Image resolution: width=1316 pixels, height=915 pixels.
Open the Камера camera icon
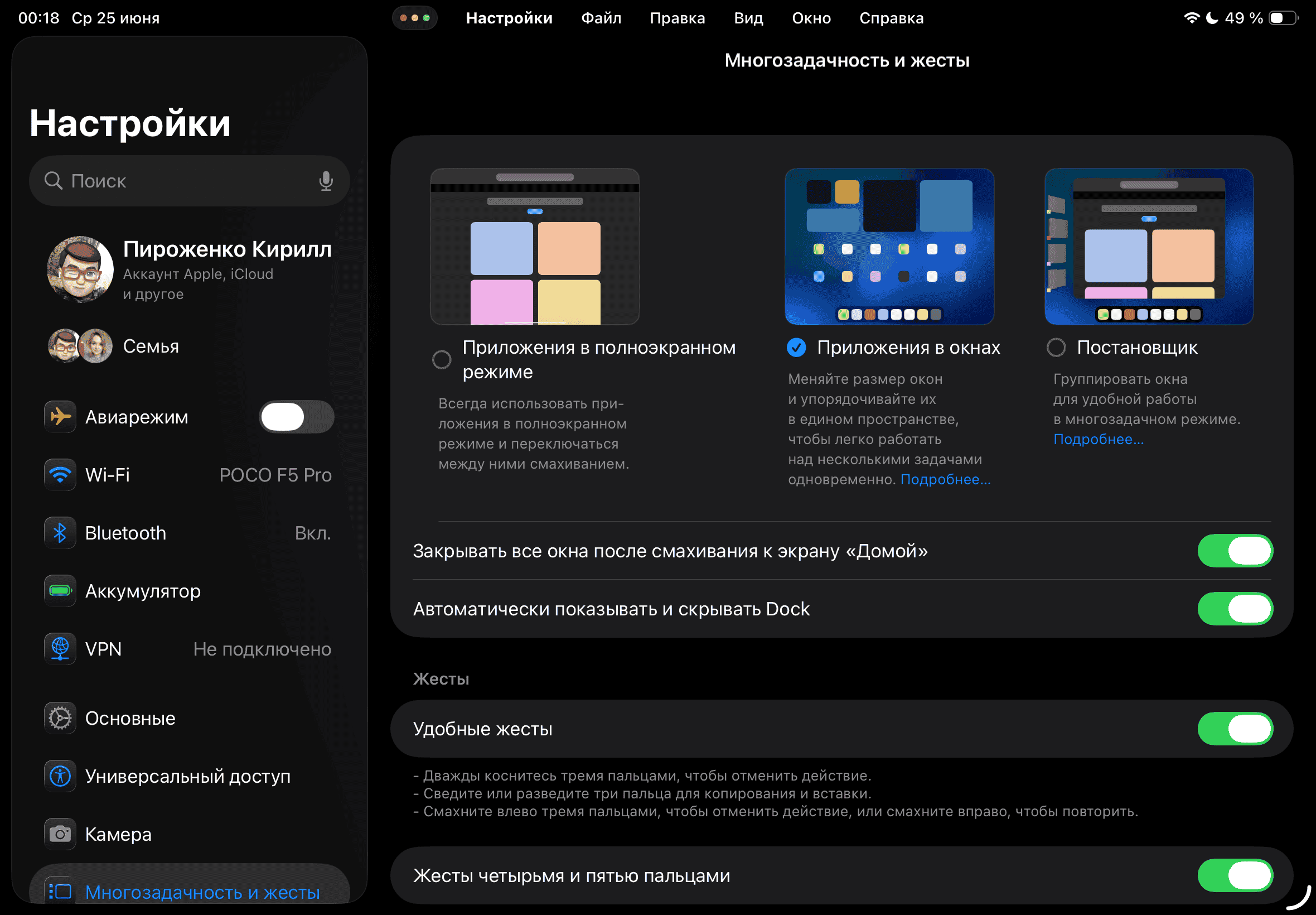coord(60,834)
